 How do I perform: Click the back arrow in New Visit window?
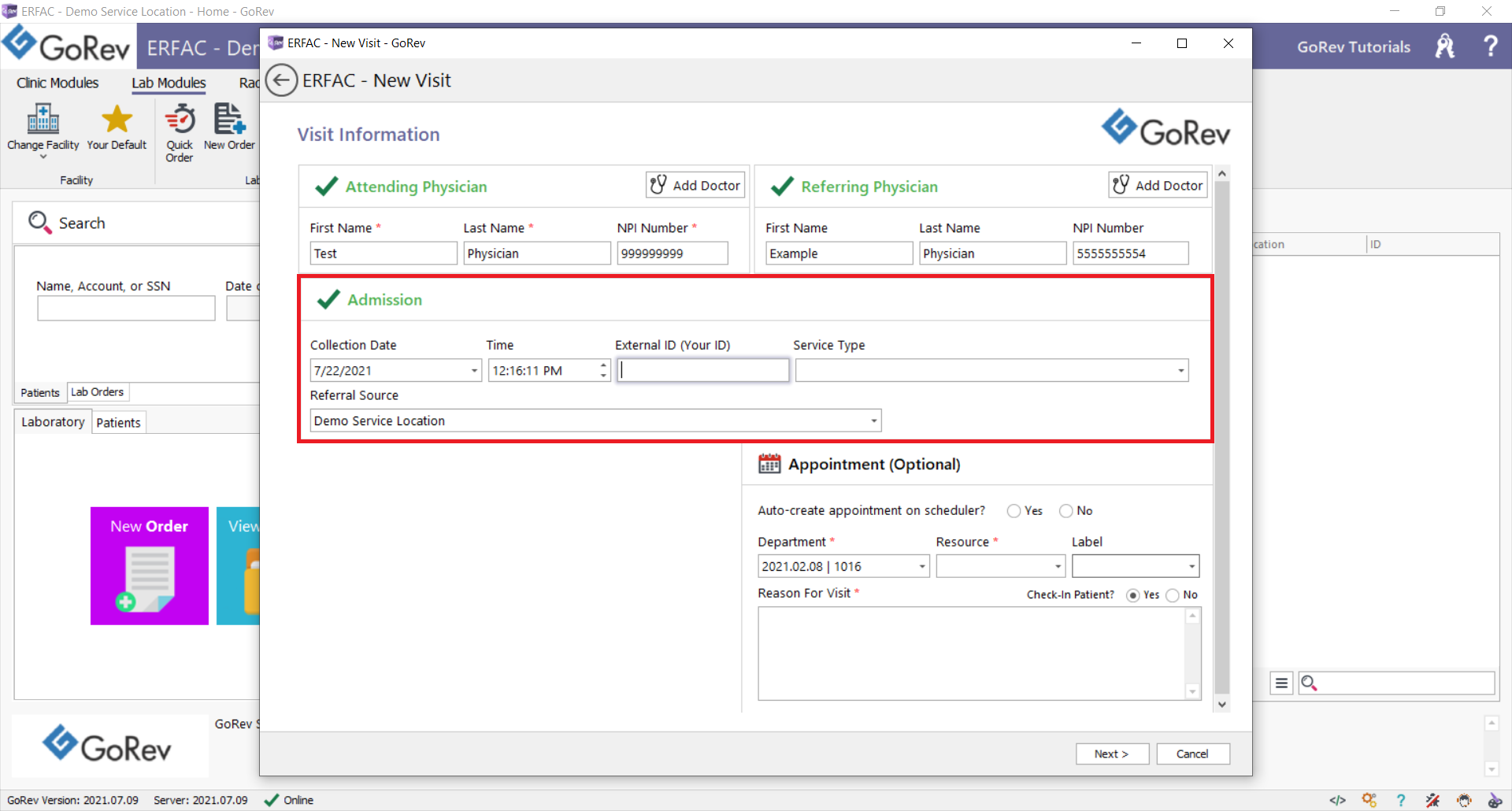tap(281, 80)
